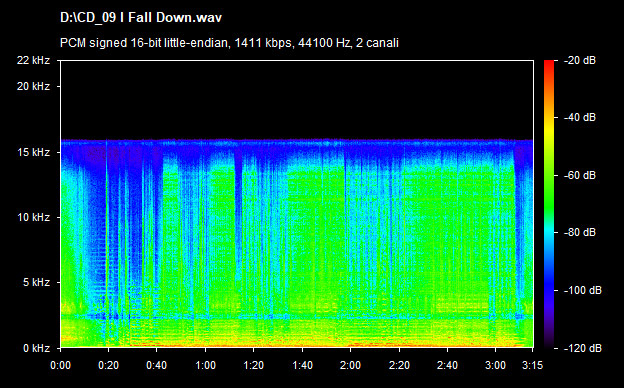624x388 pixels.
Task: Click the -120 dB scale label
Action: (x=583, y=348)
